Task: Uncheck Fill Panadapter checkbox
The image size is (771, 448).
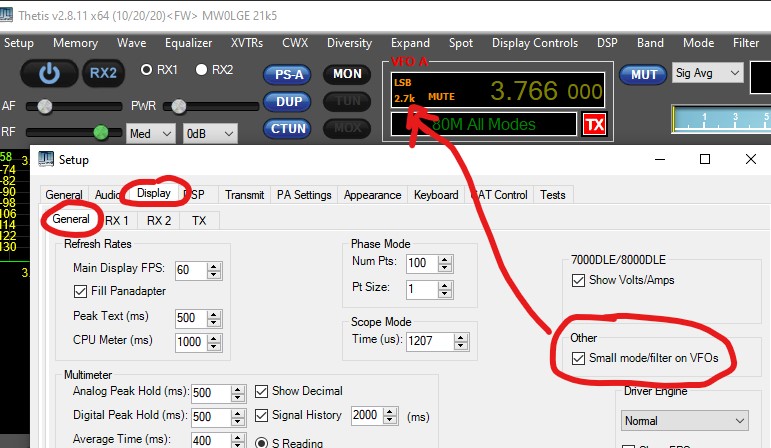Action: (81, 292)
